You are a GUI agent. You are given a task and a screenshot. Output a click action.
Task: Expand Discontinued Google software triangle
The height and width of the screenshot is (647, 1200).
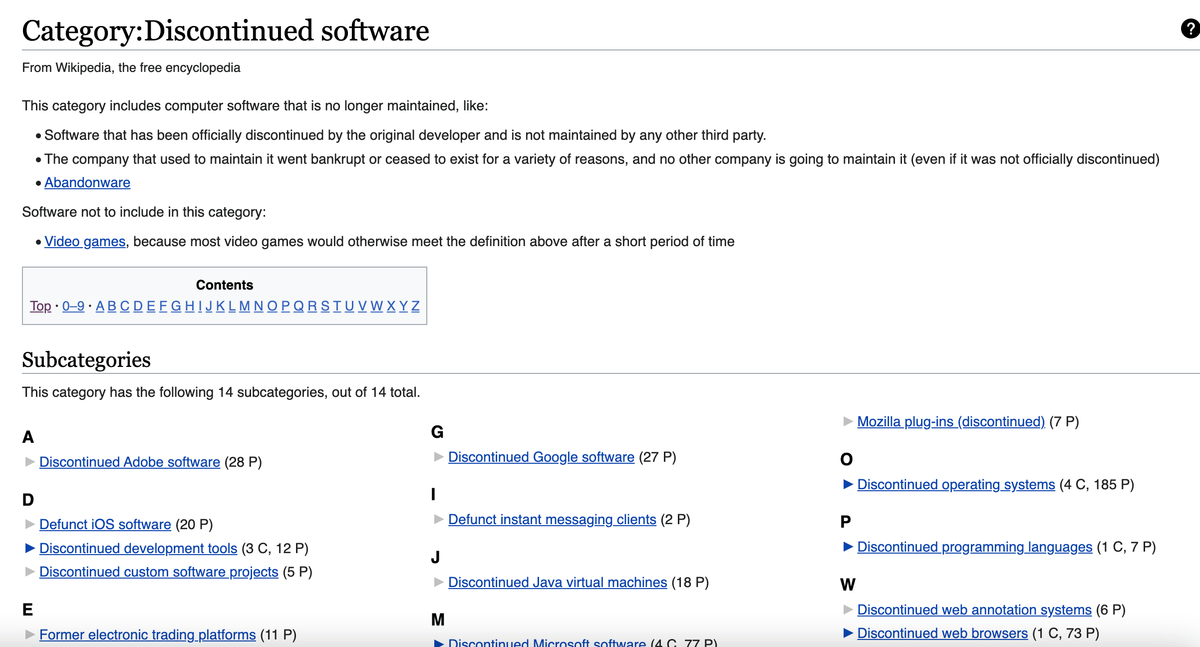pos(438,457)
